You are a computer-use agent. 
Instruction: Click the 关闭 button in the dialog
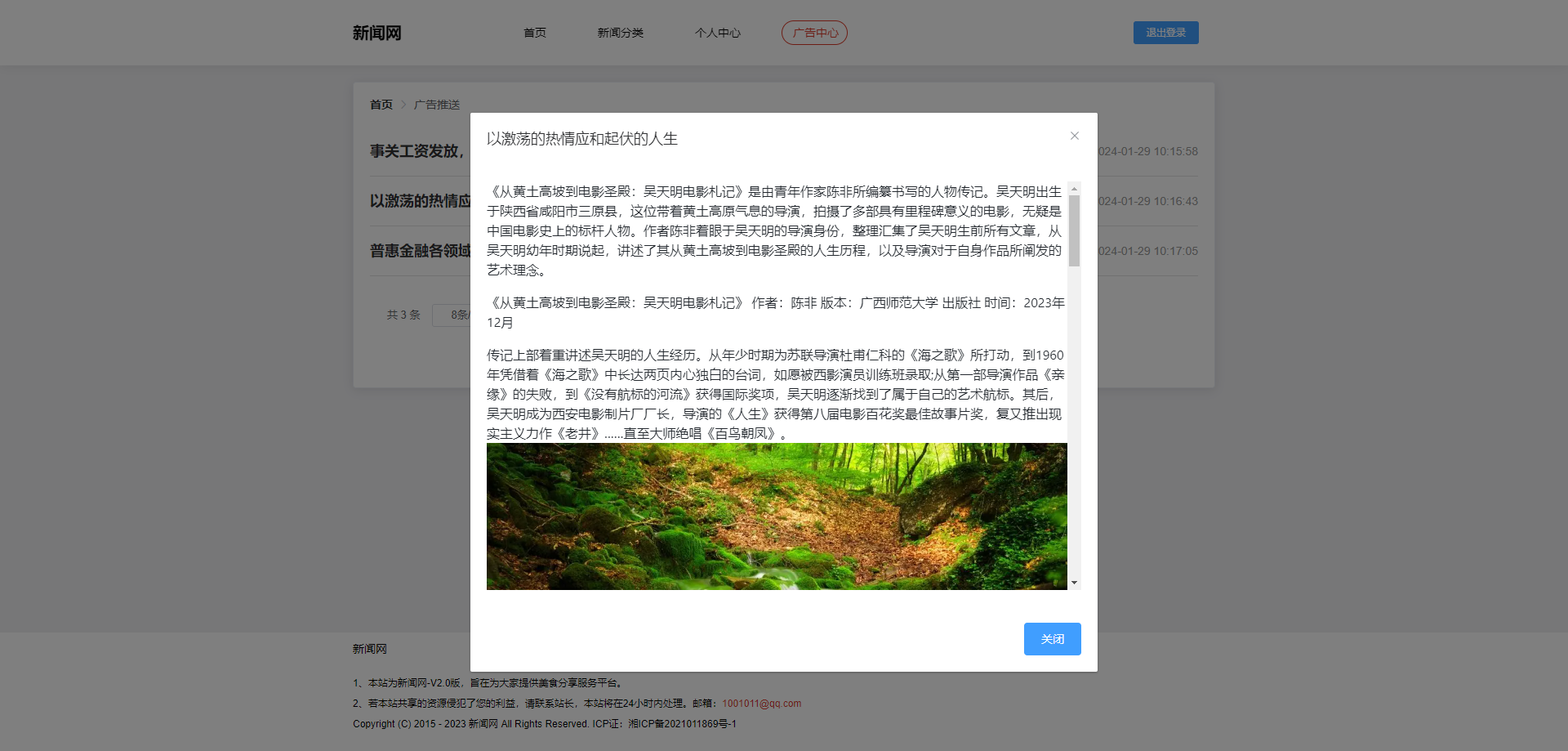pos(1052,639)
